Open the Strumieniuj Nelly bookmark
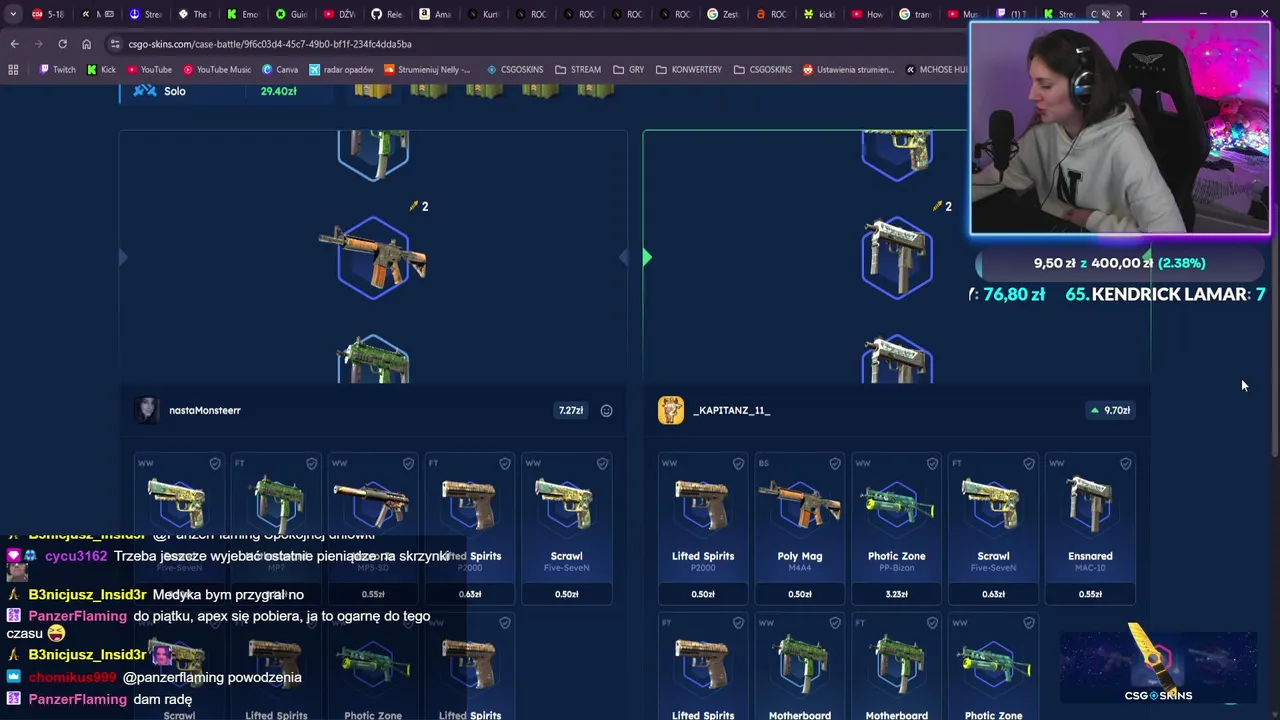Viewport: 1280px width, 720px height. point(427,70)
